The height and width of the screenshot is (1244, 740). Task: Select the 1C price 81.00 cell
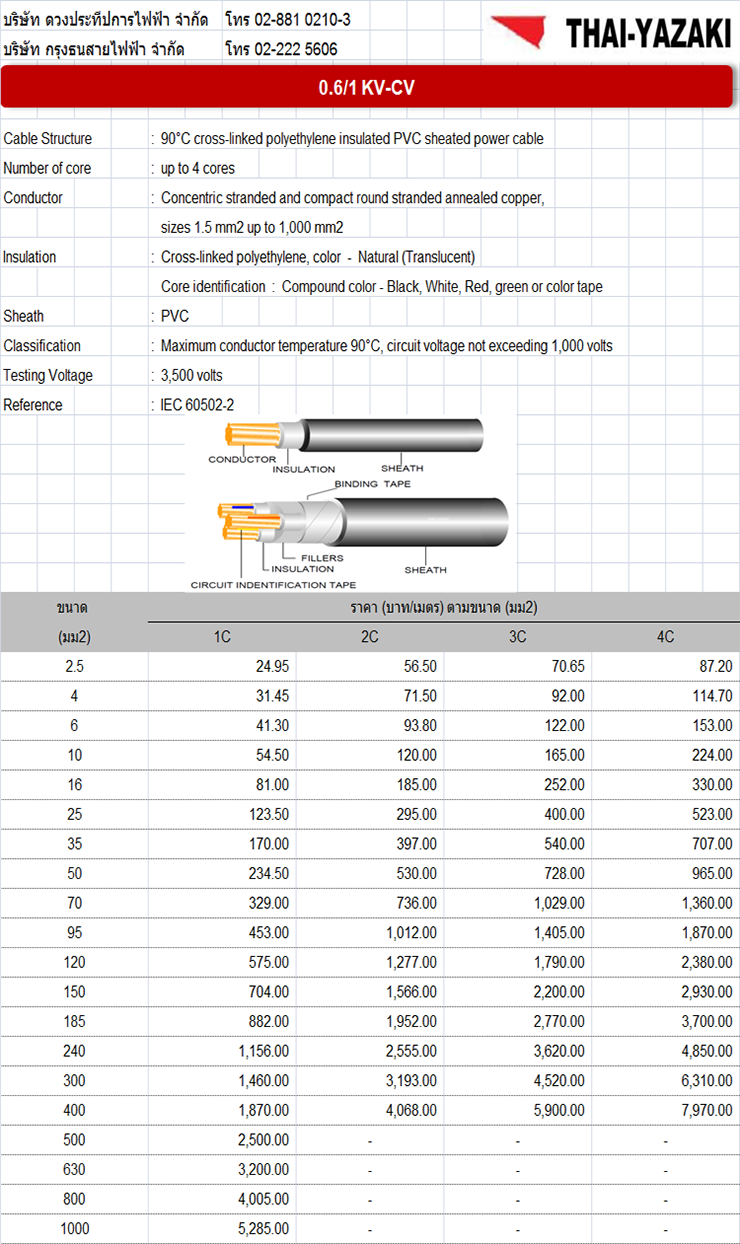click(x=222, y=785)
